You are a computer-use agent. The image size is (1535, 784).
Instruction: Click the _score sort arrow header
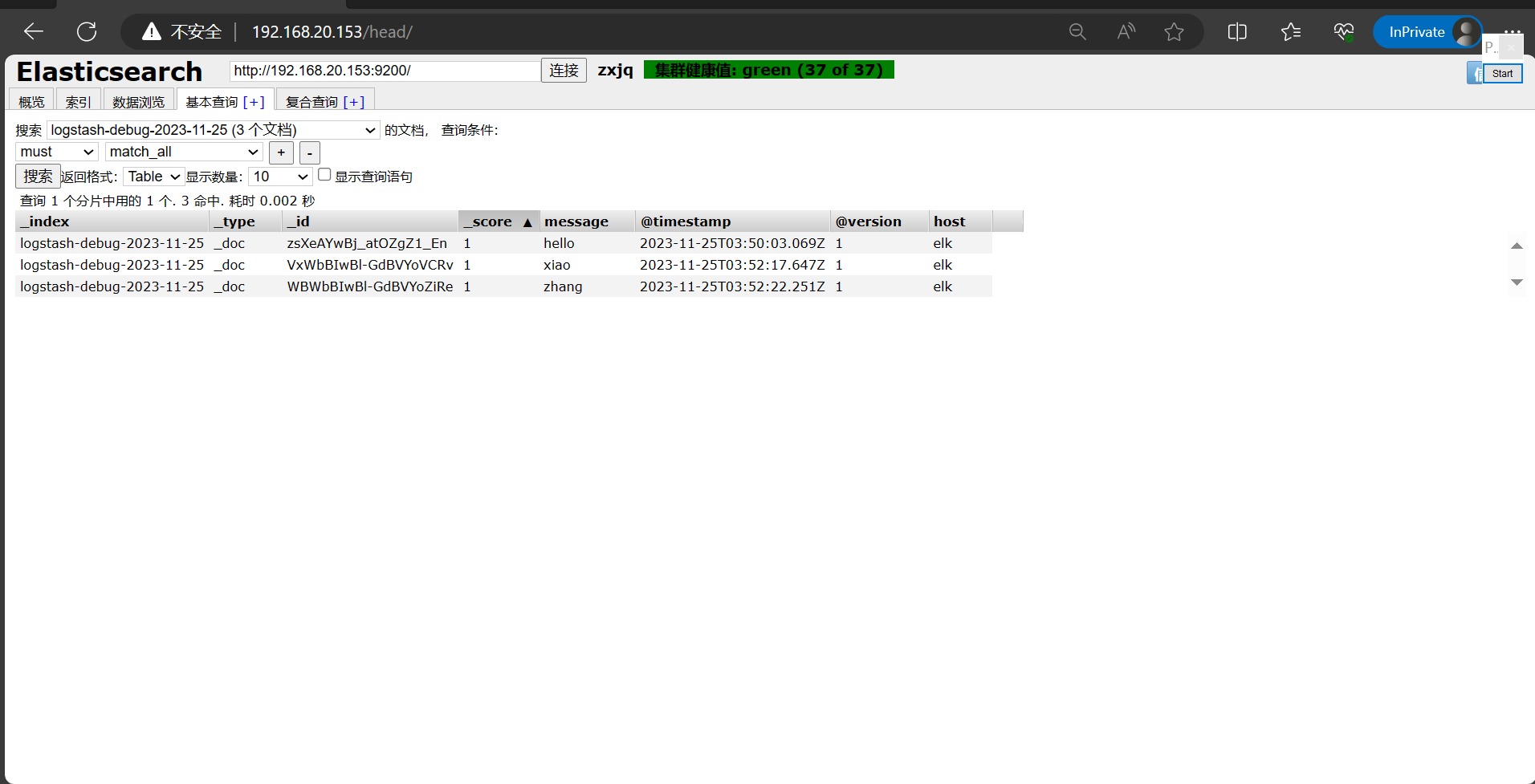pyautogui.click(x=498, y=221)
